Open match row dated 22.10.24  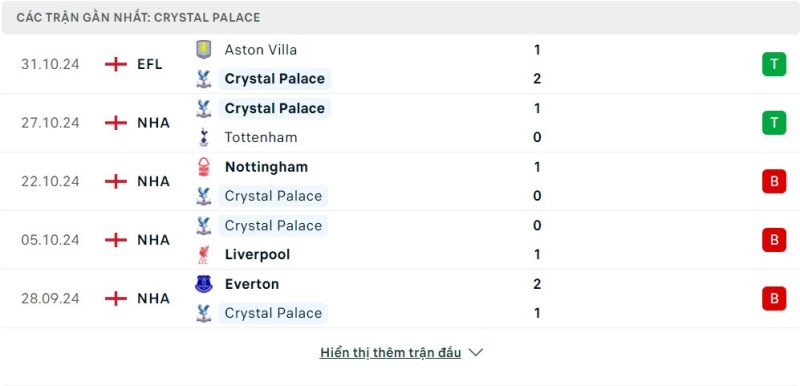(x=400, y=182)
